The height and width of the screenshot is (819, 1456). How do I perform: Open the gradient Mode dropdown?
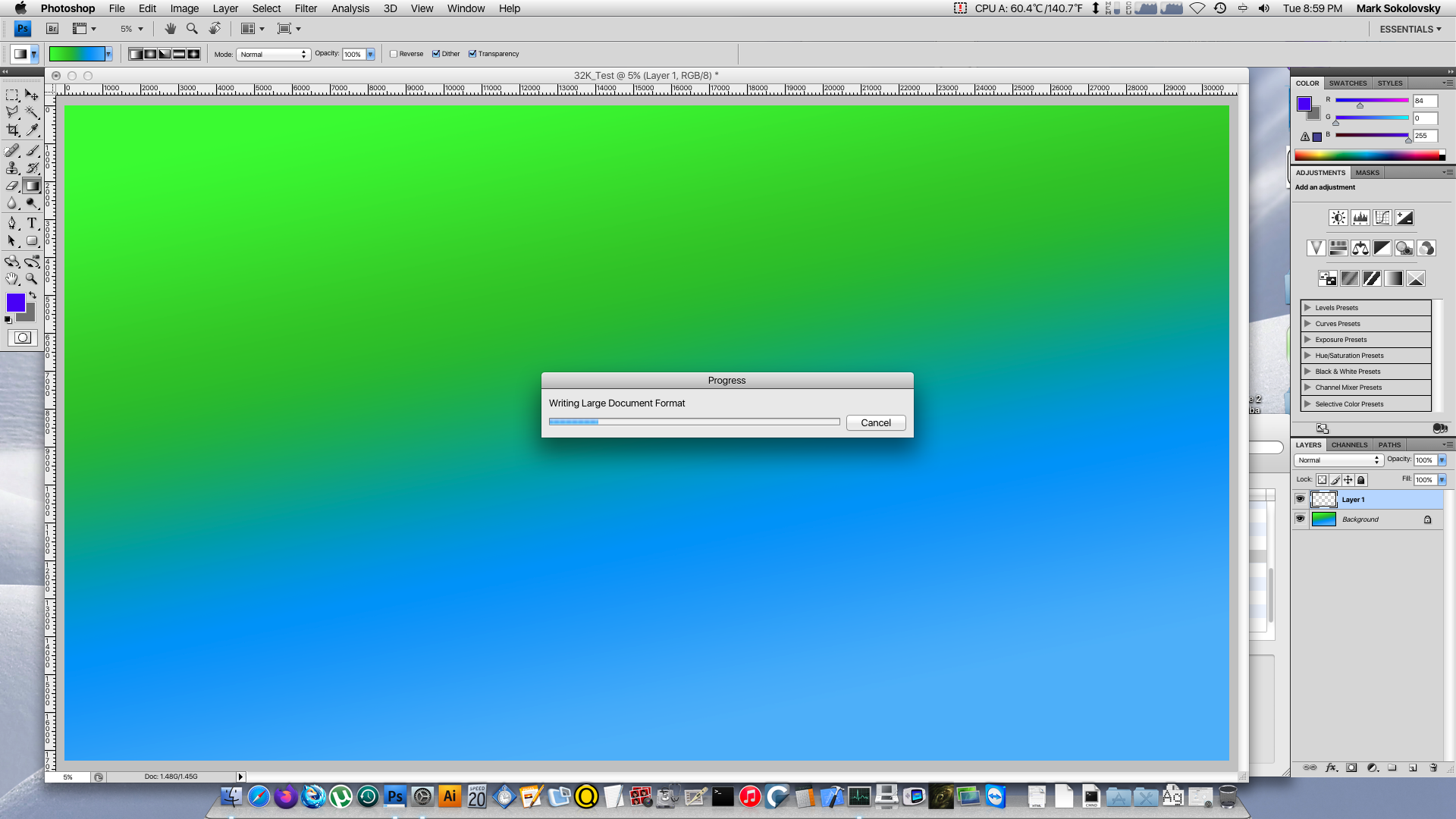pyautogui.click(x=273, y=55)
